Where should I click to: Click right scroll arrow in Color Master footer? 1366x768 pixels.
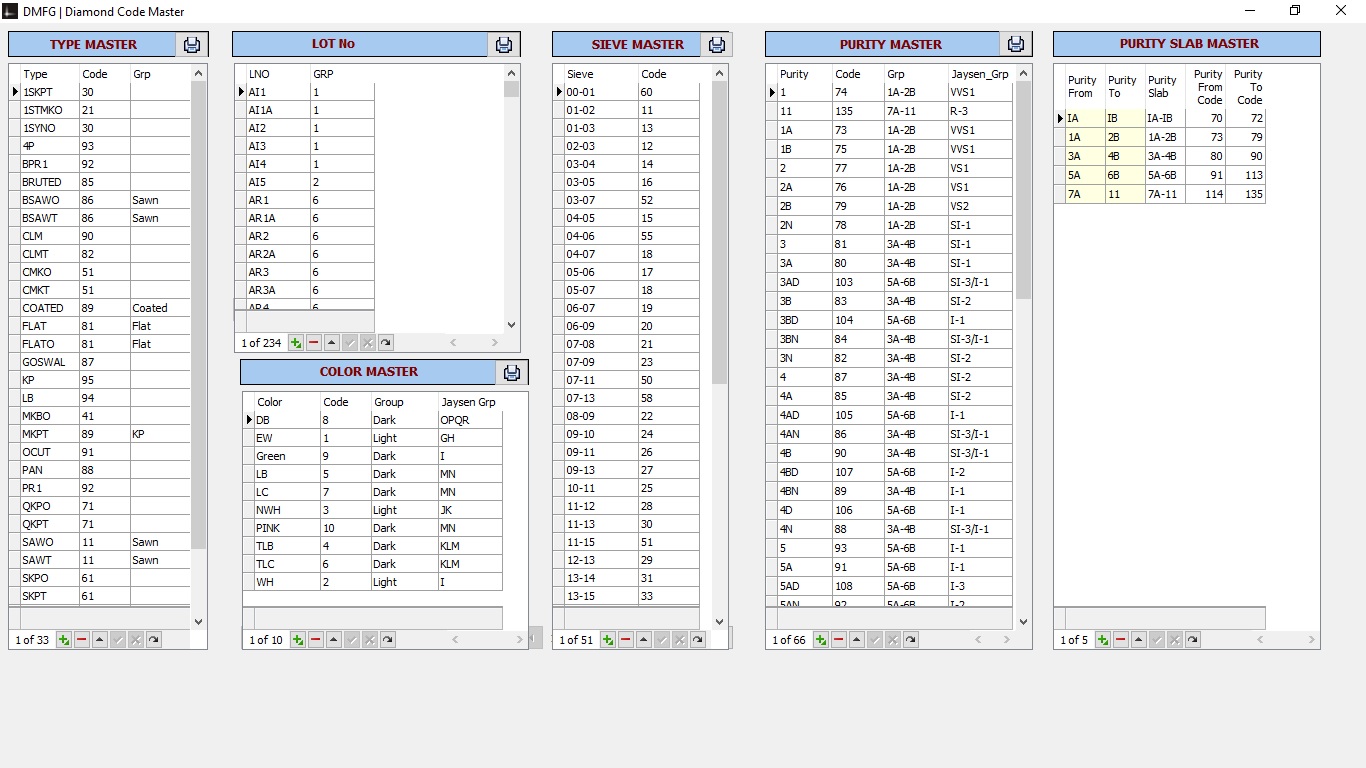coord(519,640)
